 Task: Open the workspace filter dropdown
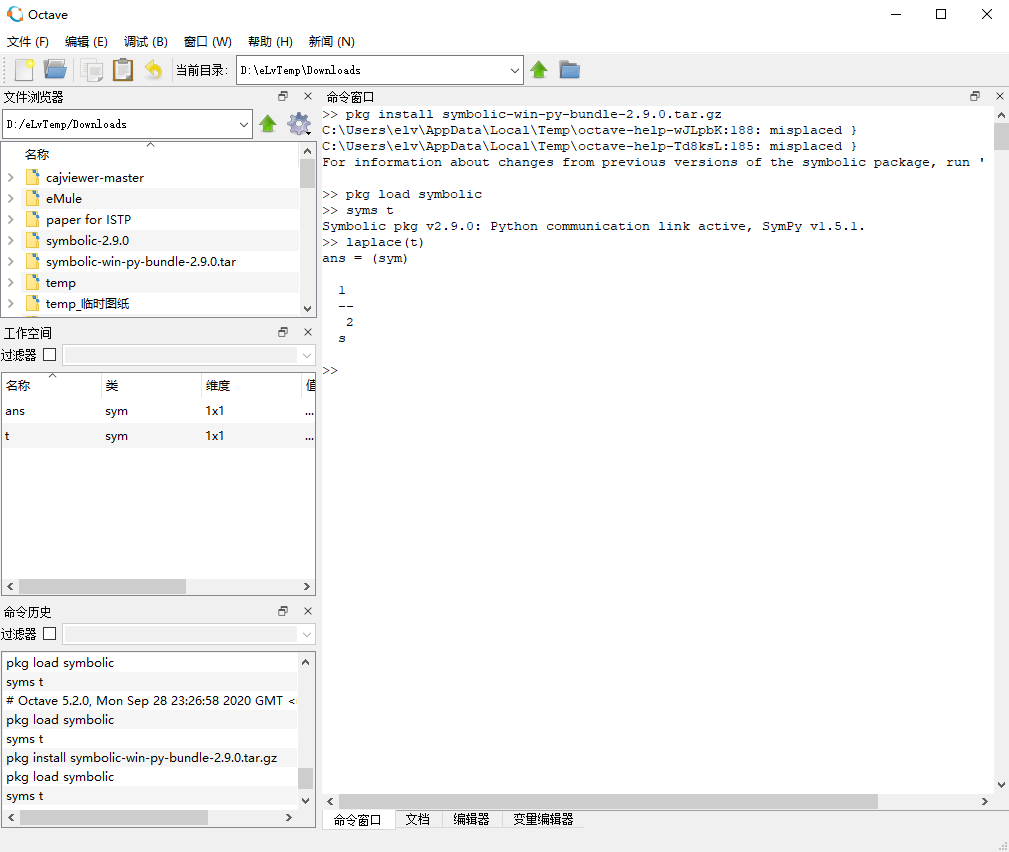point(307,355)
